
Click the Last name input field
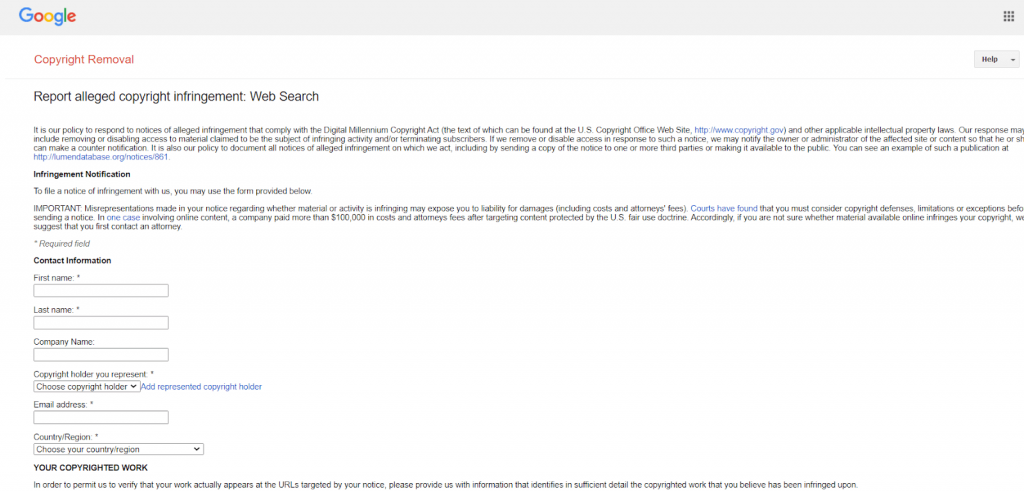[x=101, y=323]
